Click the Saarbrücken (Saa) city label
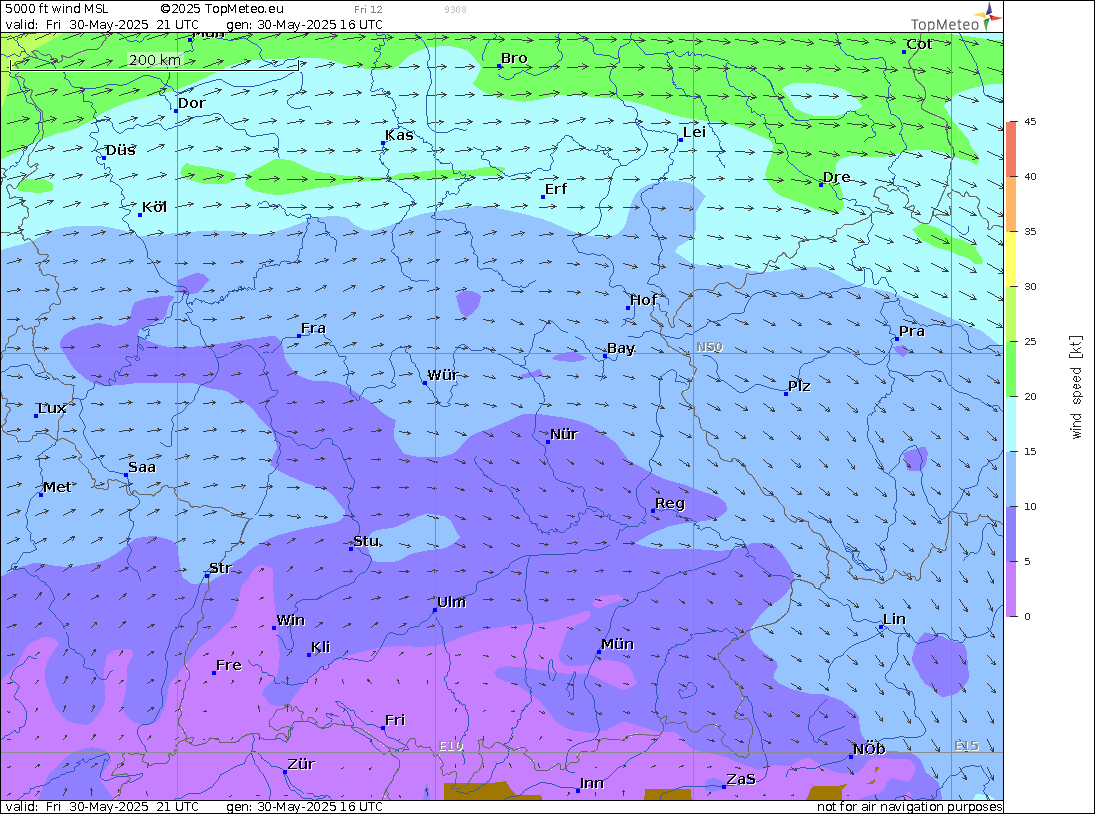The width and height of the screenshot is (1095, 814). tap(142, 467)
